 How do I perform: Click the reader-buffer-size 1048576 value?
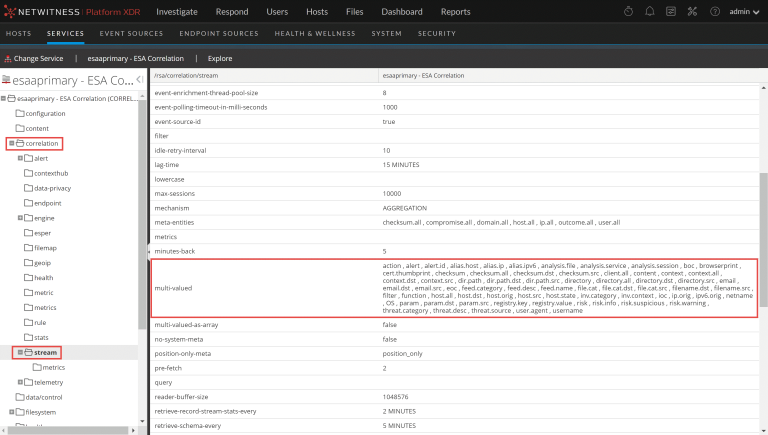395,397
